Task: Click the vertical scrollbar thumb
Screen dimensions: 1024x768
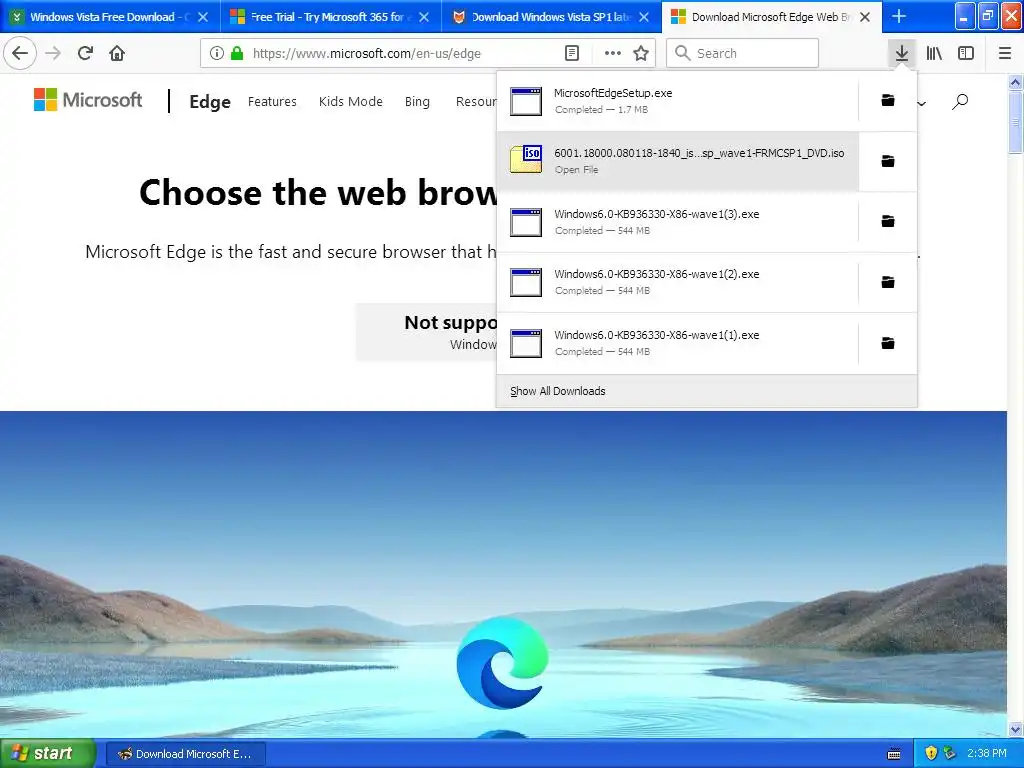Action: pos(1015,122)
